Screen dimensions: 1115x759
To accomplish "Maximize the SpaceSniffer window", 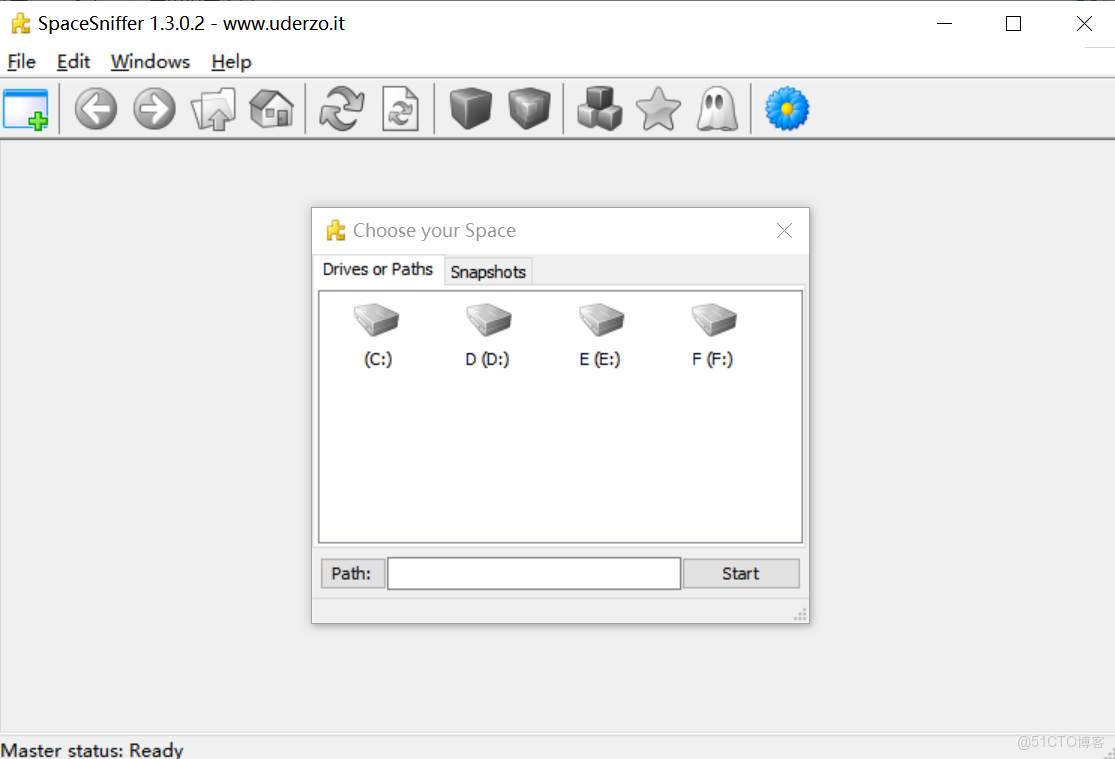I will point(1013,23).
